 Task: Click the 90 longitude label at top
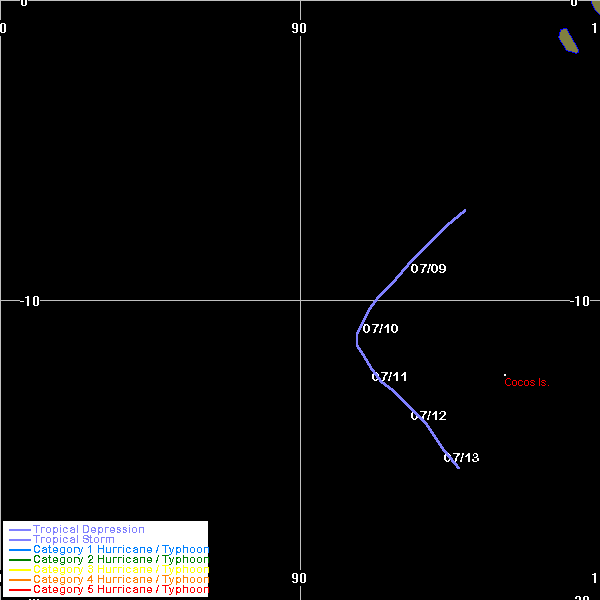pyautogui.click(x=298, y=28)
